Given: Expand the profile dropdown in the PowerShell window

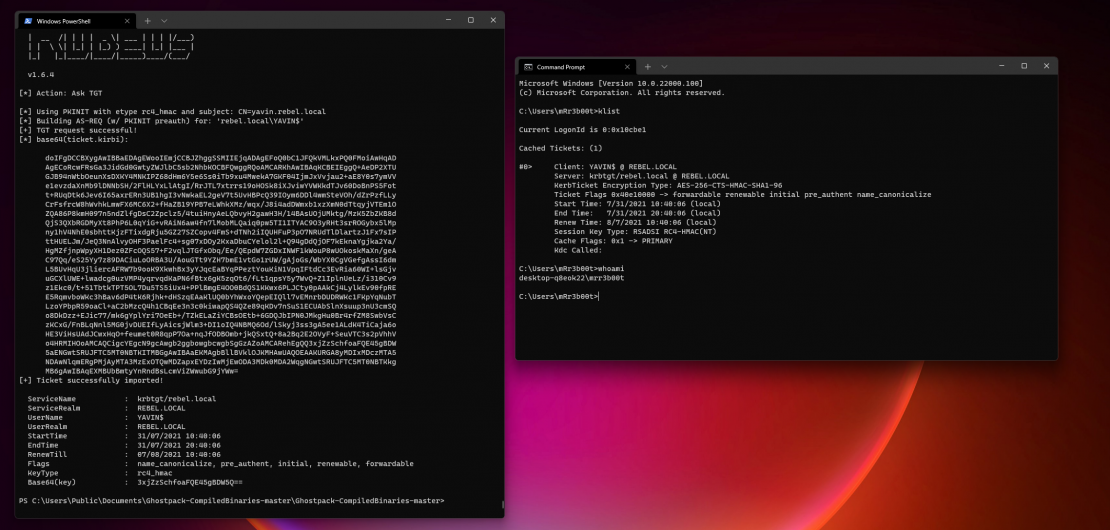Looking at the screenshot, I should pyautogui.click(x=165, y=20).
